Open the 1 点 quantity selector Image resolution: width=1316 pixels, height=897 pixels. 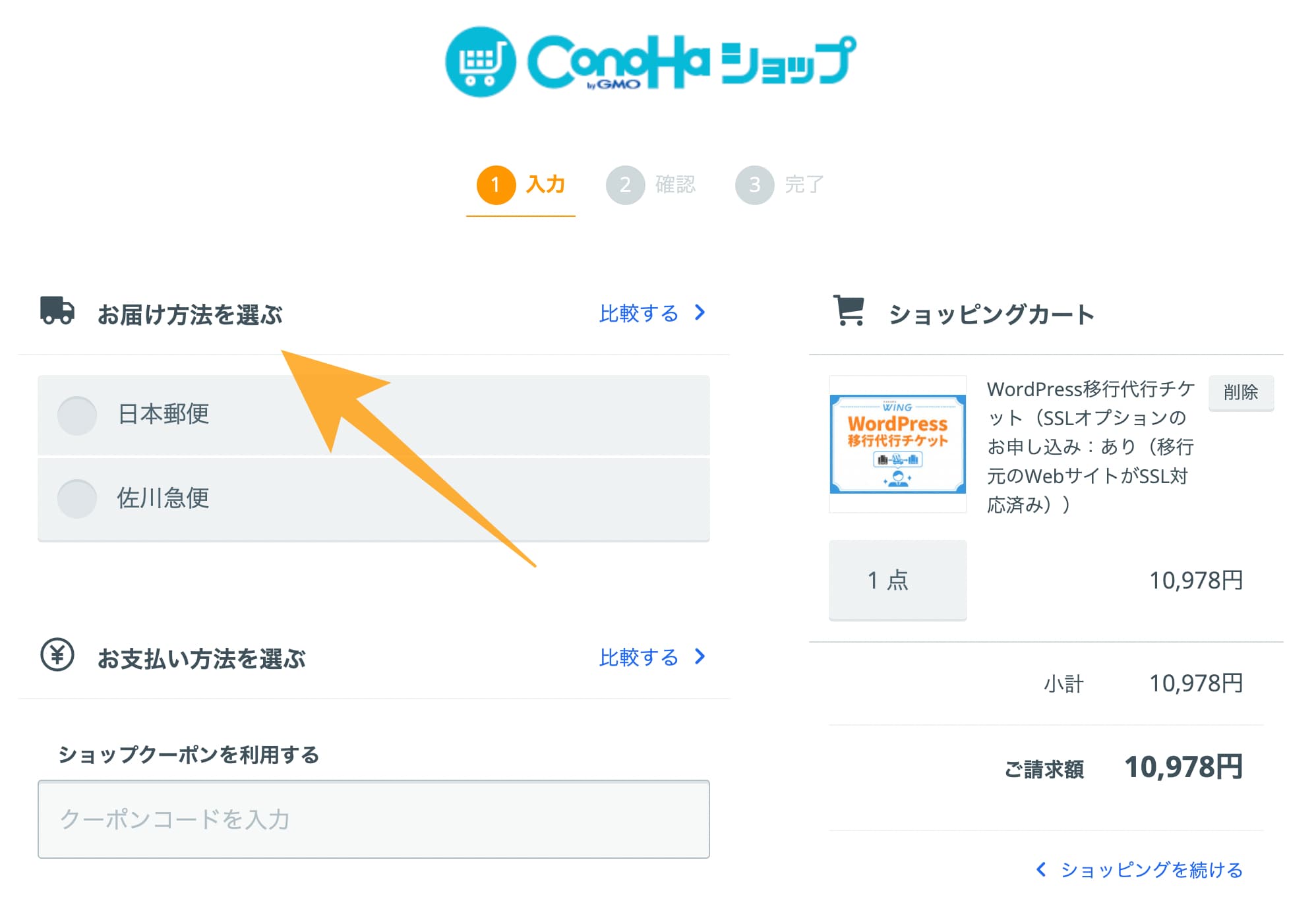click(897, 580)
